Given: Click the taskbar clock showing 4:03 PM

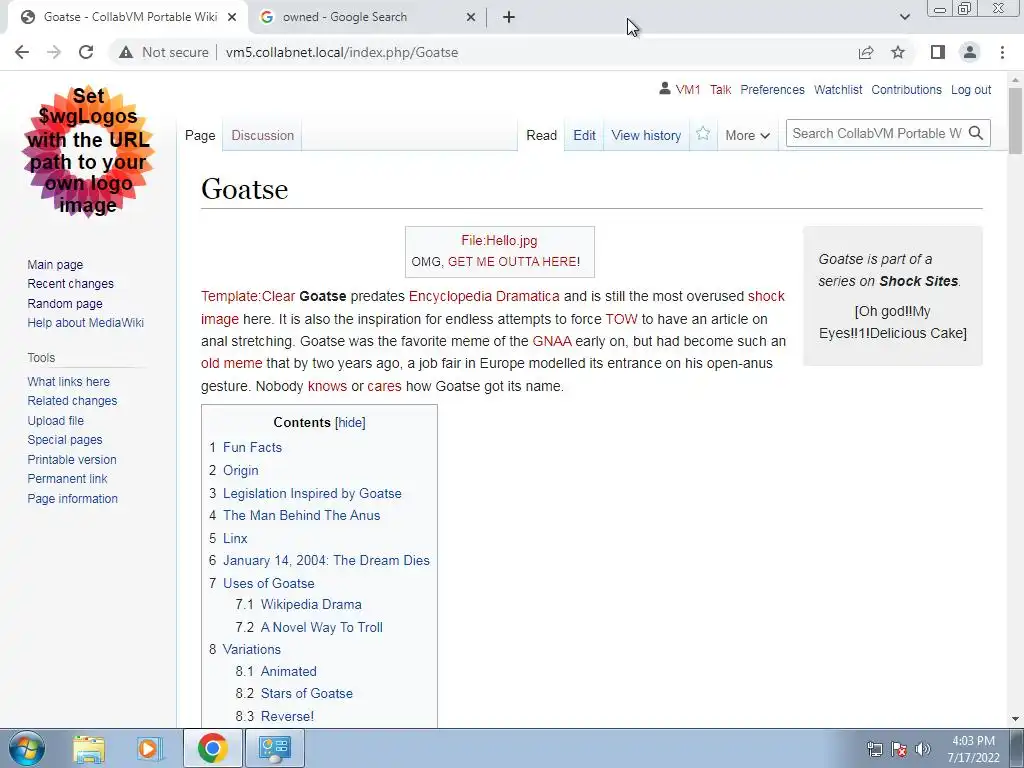Looking at the screenshot, I should pyautogui.click(x=973, y=749).
